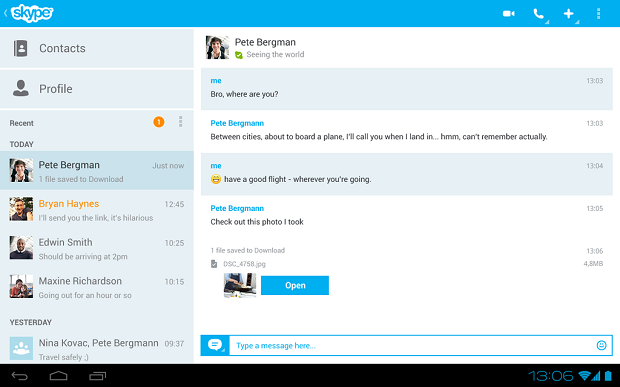The width and height of the screenshot is (620, 387).
Task: Select the 'have a good flight' message
Action: [x=298, y=179]
